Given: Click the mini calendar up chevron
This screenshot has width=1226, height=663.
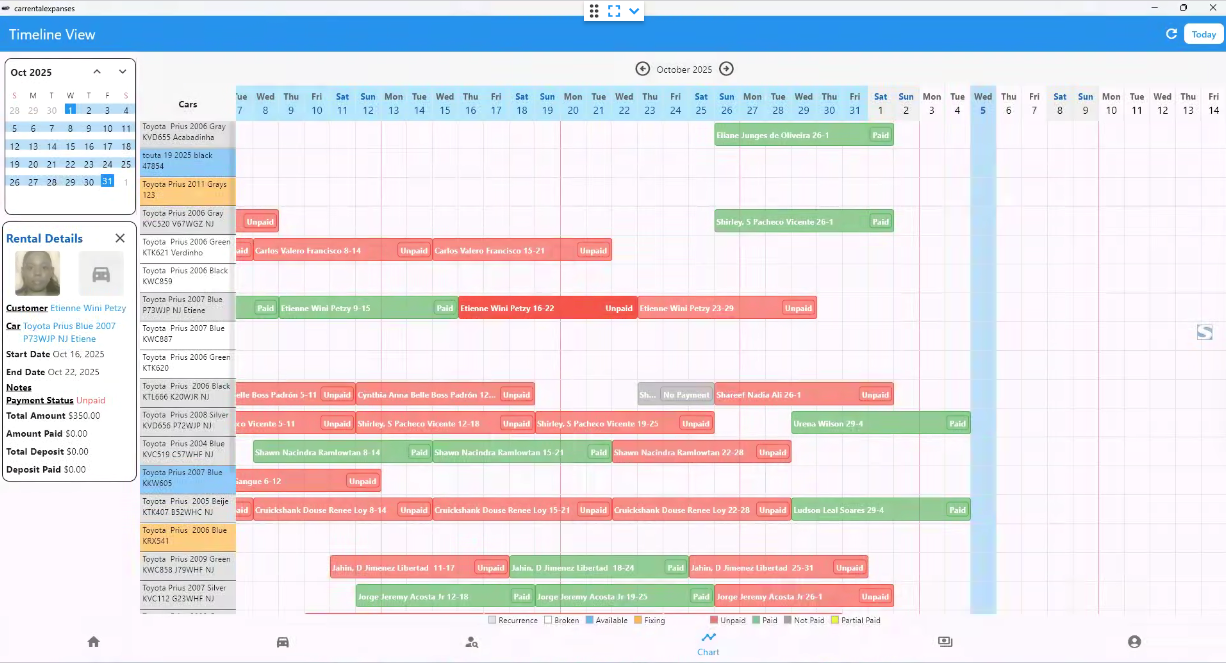Looking at the screenshot, I should (97, 72).
